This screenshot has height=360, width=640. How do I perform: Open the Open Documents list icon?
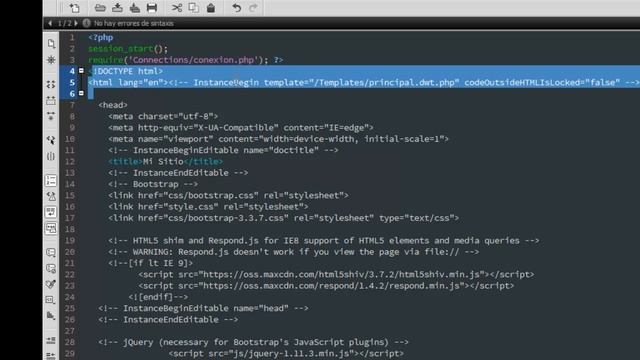[x=51, y=44]
